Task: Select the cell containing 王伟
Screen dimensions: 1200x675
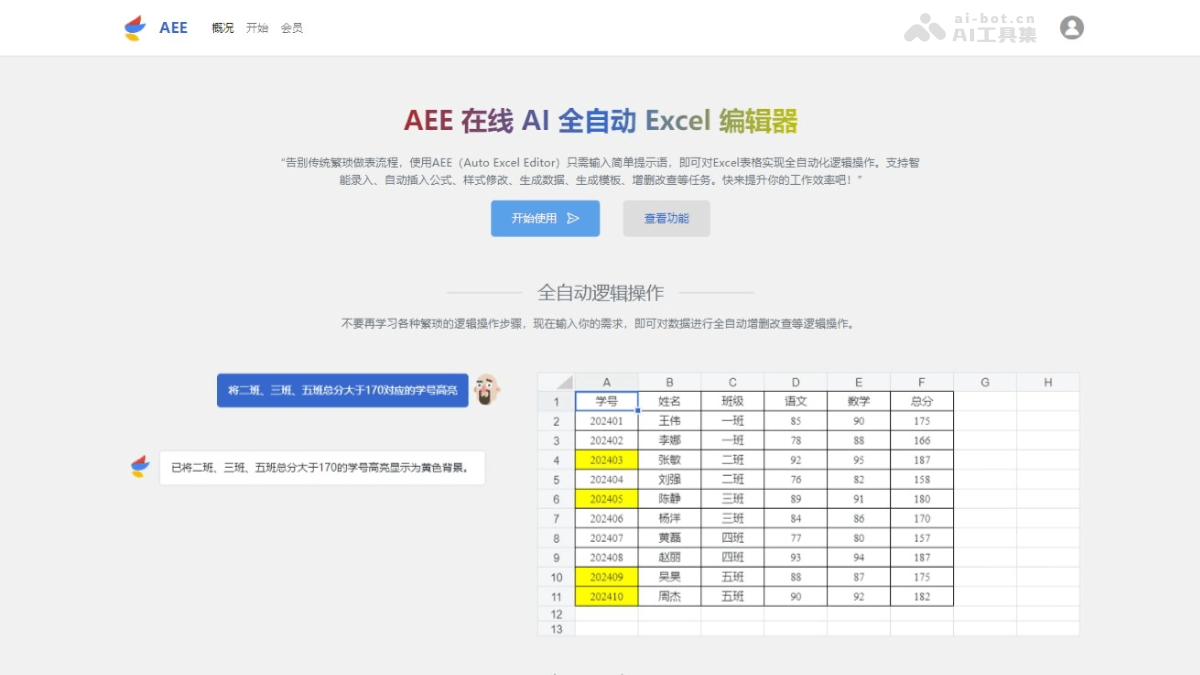Action: 670,420
